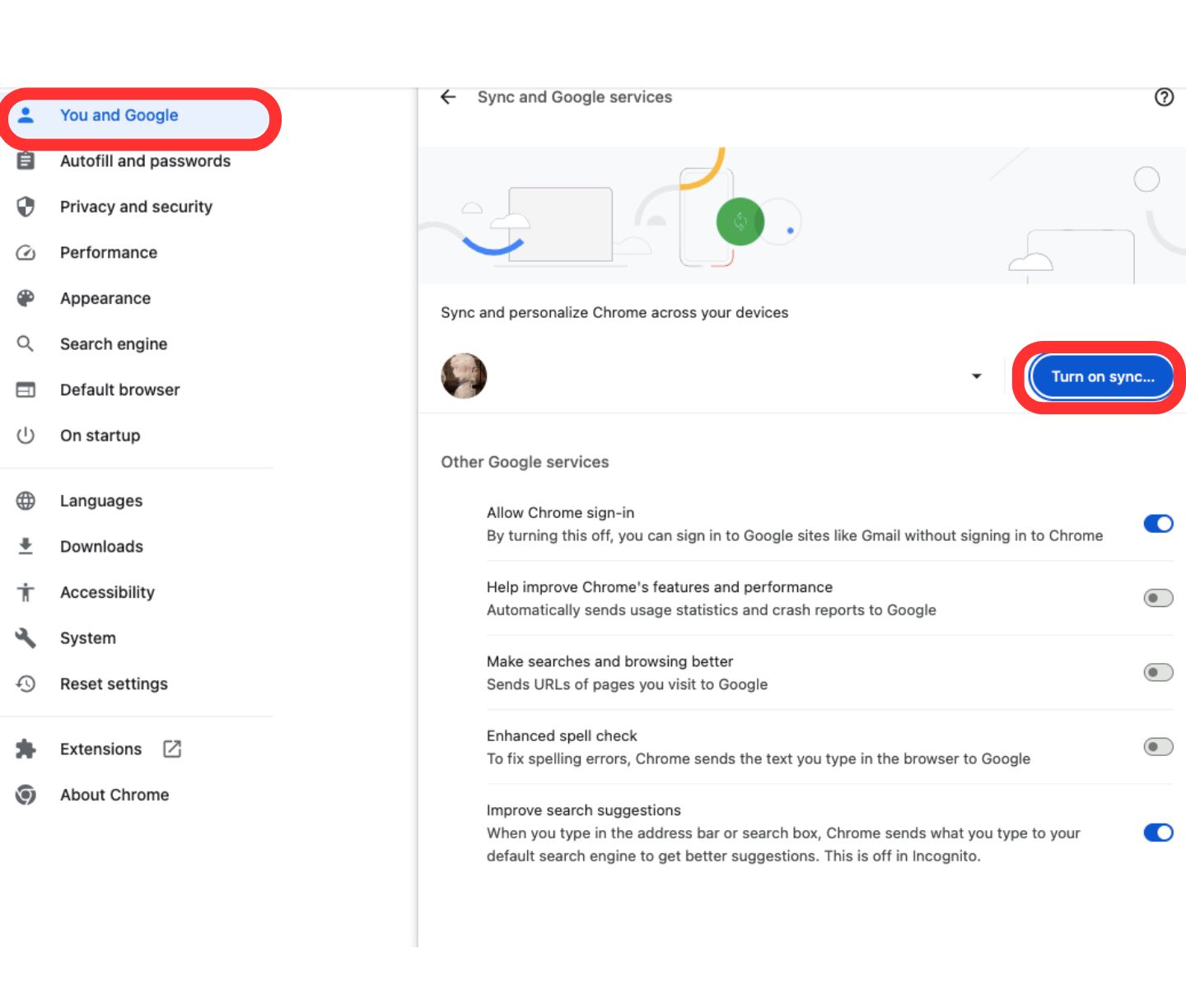Image resolution: width=1186 pixels, height=1008 pixels.
Task: Enable Make searches and browsing better toggle
Action: [x=1158, y=673]
